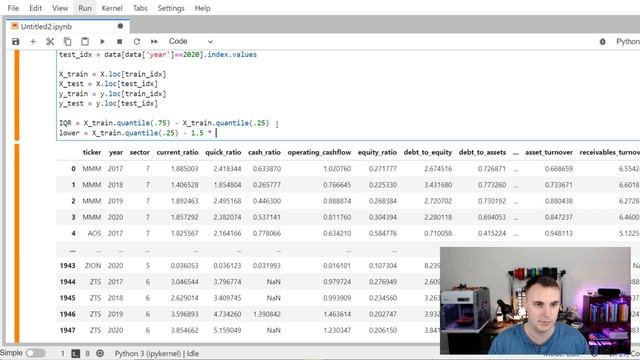
Task: Click the debt_to_assets column header
Action: coord(482,152)
